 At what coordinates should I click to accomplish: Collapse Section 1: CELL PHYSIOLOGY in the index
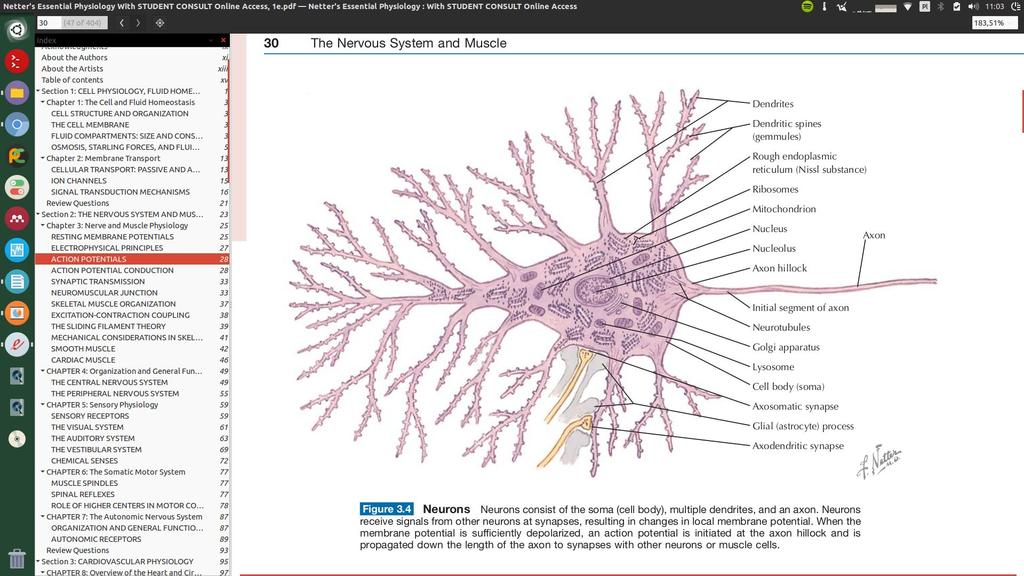point(38,91)
